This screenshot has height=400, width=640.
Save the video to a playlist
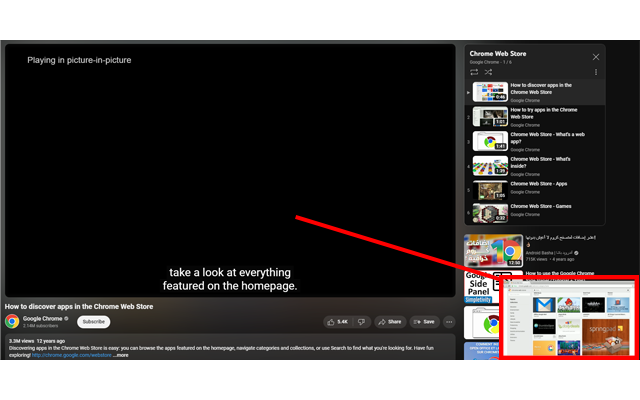[x=424, y=322]
